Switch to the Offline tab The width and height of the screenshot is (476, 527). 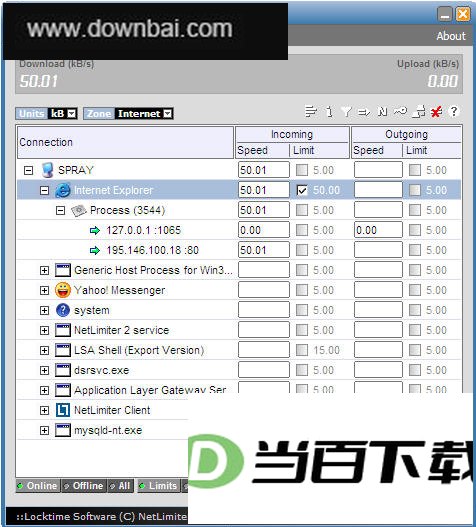coord(84,486)
